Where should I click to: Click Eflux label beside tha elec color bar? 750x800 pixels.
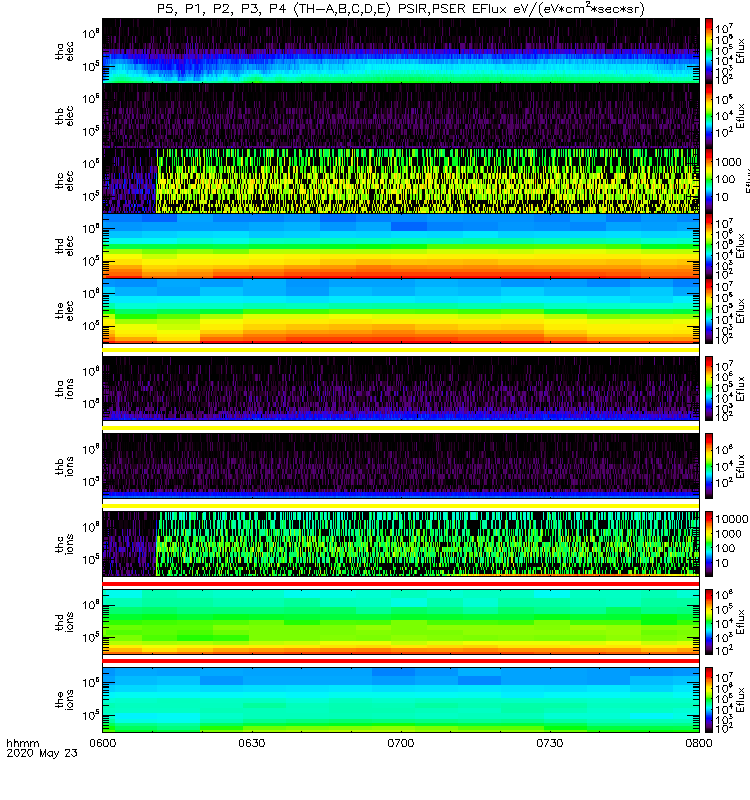tap(741, 51)
